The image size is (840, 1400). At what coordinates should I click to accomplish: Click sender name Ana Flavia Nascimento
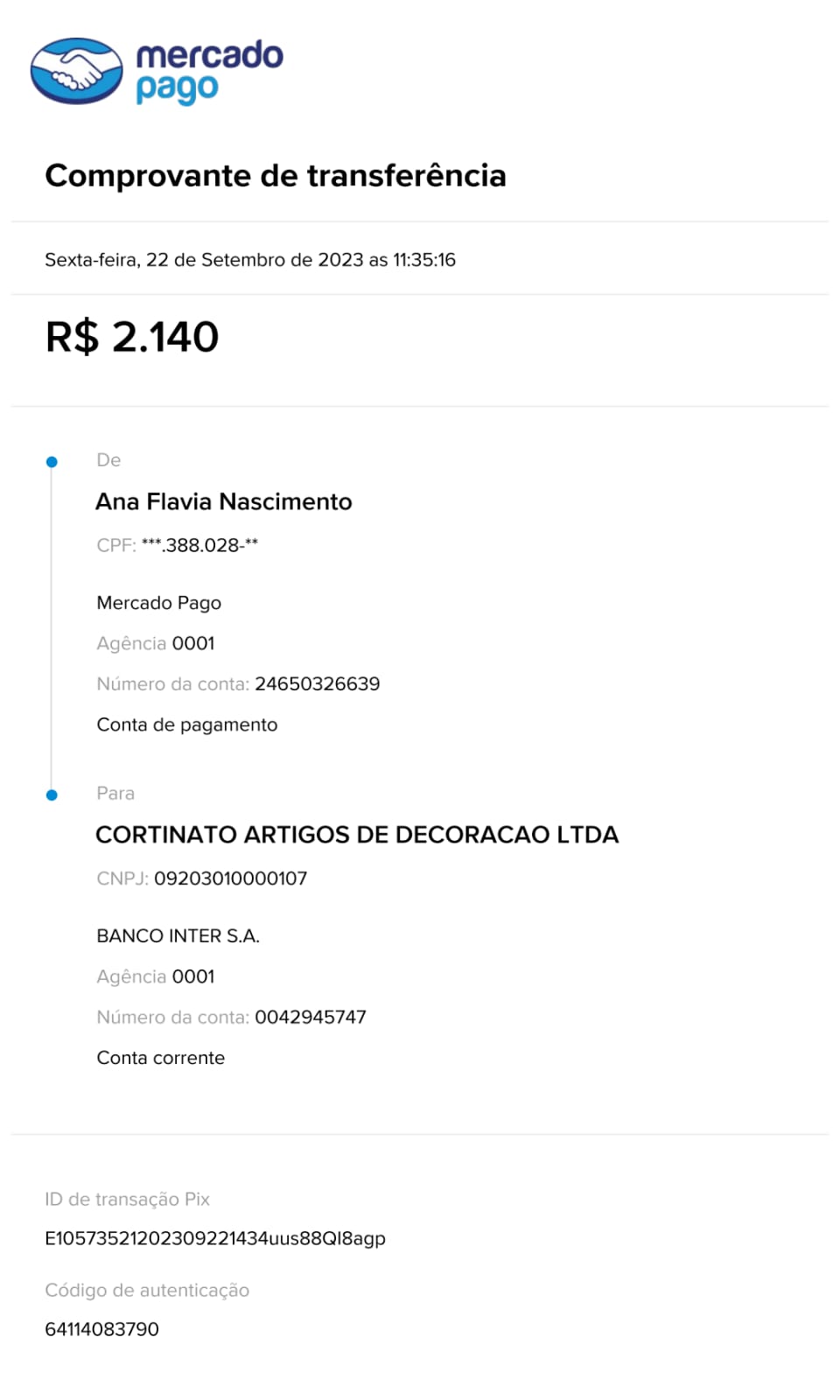224,501
